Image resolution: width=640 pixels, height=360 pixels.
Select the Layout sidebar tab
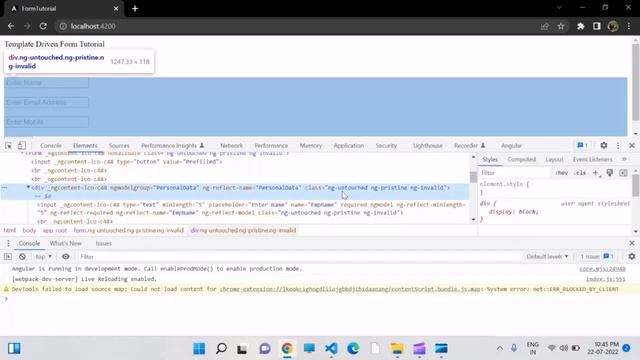point(554,159)
